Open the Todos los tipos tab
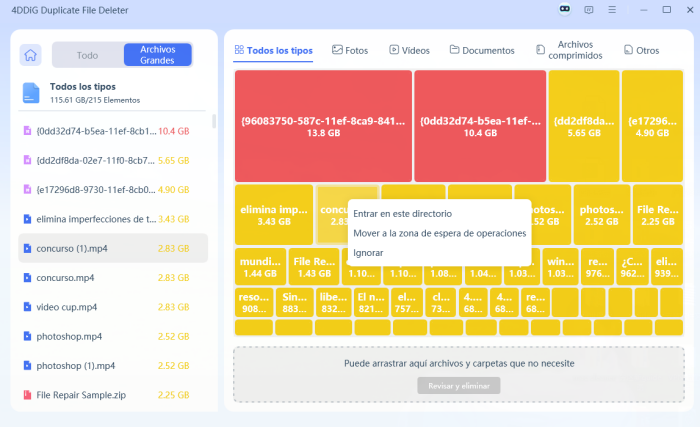700x427 pixels. (273, 50)
